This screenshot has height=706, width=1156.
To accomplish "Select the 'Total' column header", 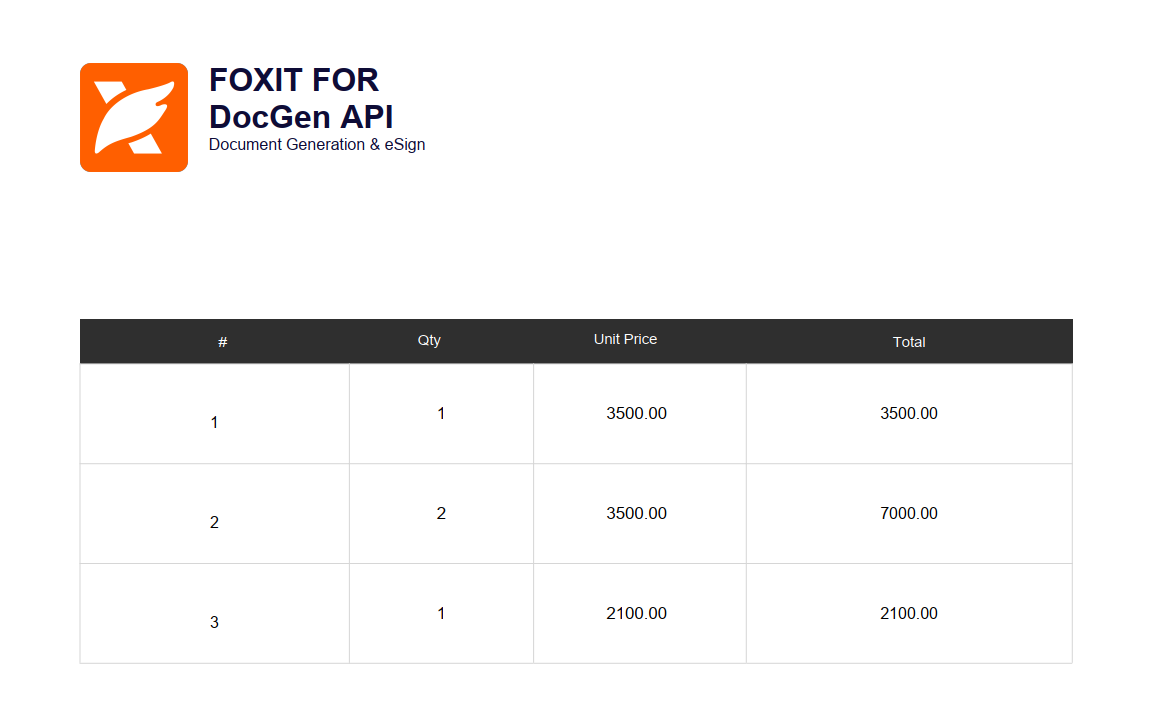I will [909, 342].
